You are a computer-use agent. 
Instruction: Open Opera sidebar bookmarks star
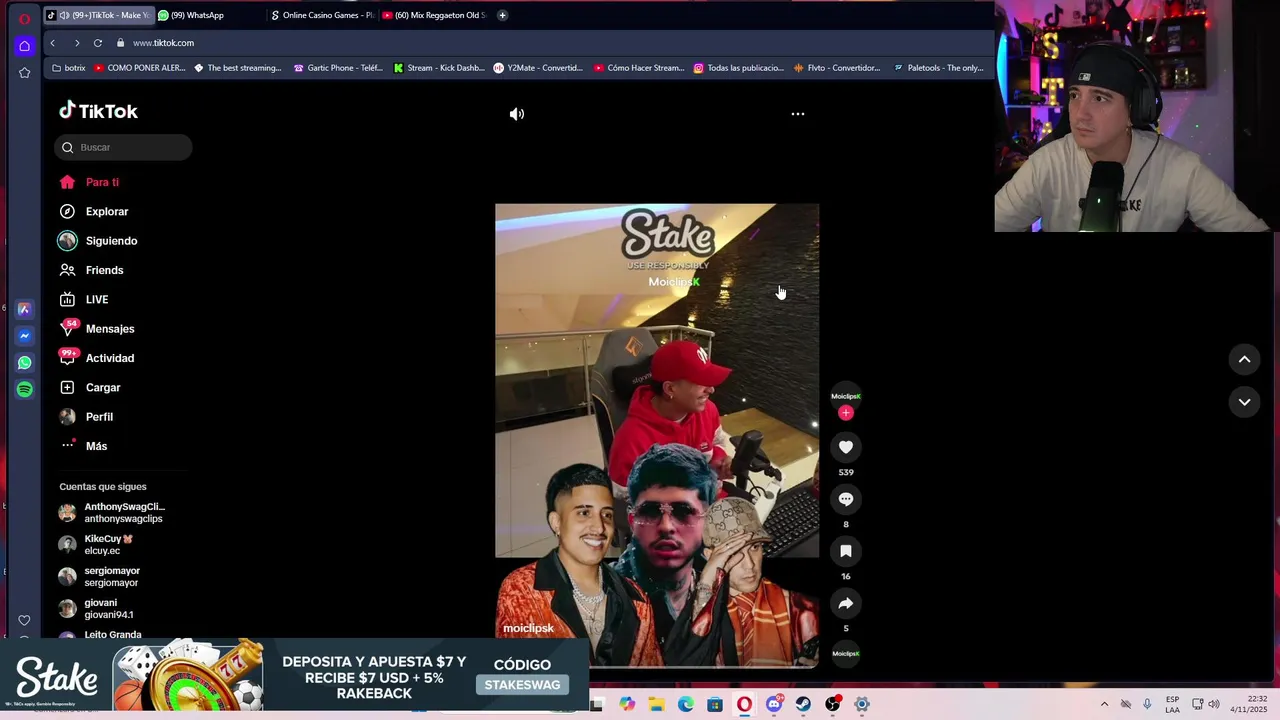tap(24, 73)
